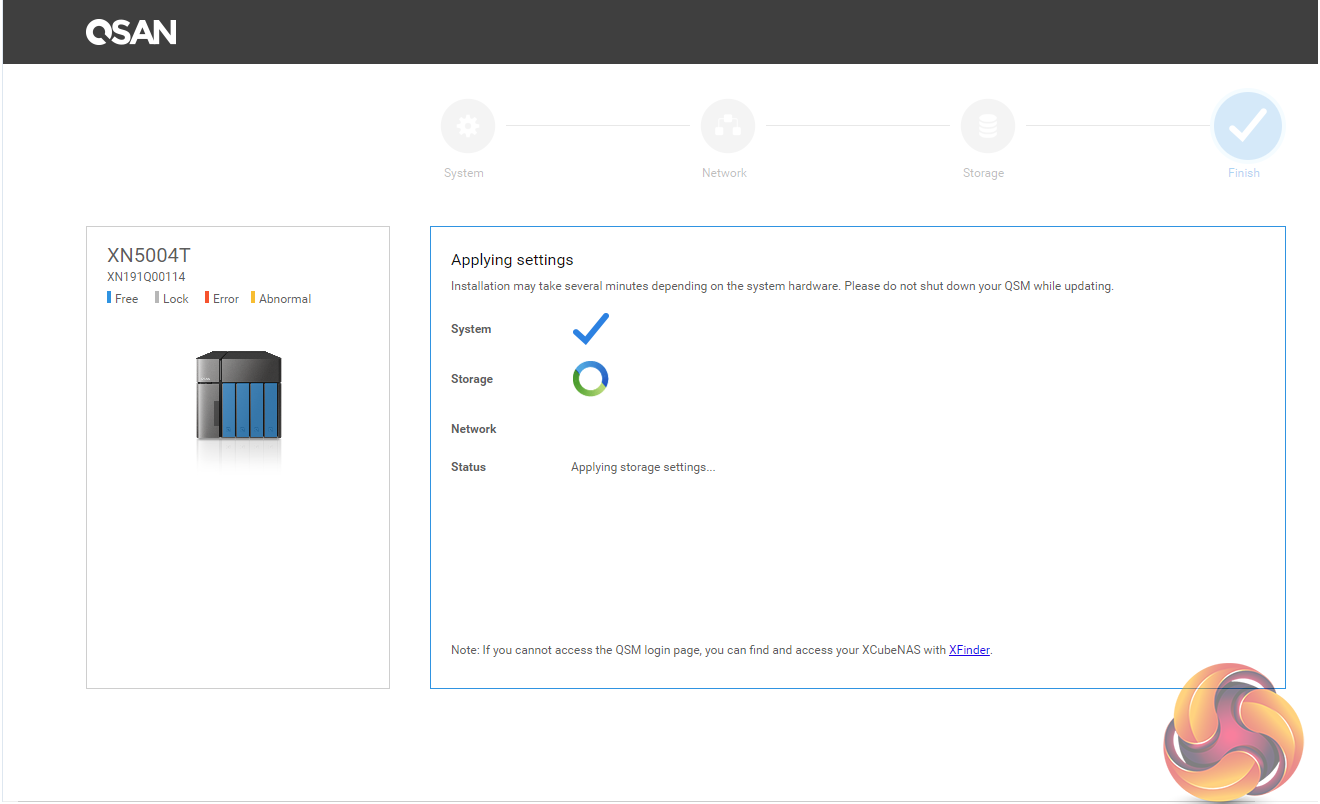Open the XFinder link
Screen dimensions: 1320x804
(969, 650)
